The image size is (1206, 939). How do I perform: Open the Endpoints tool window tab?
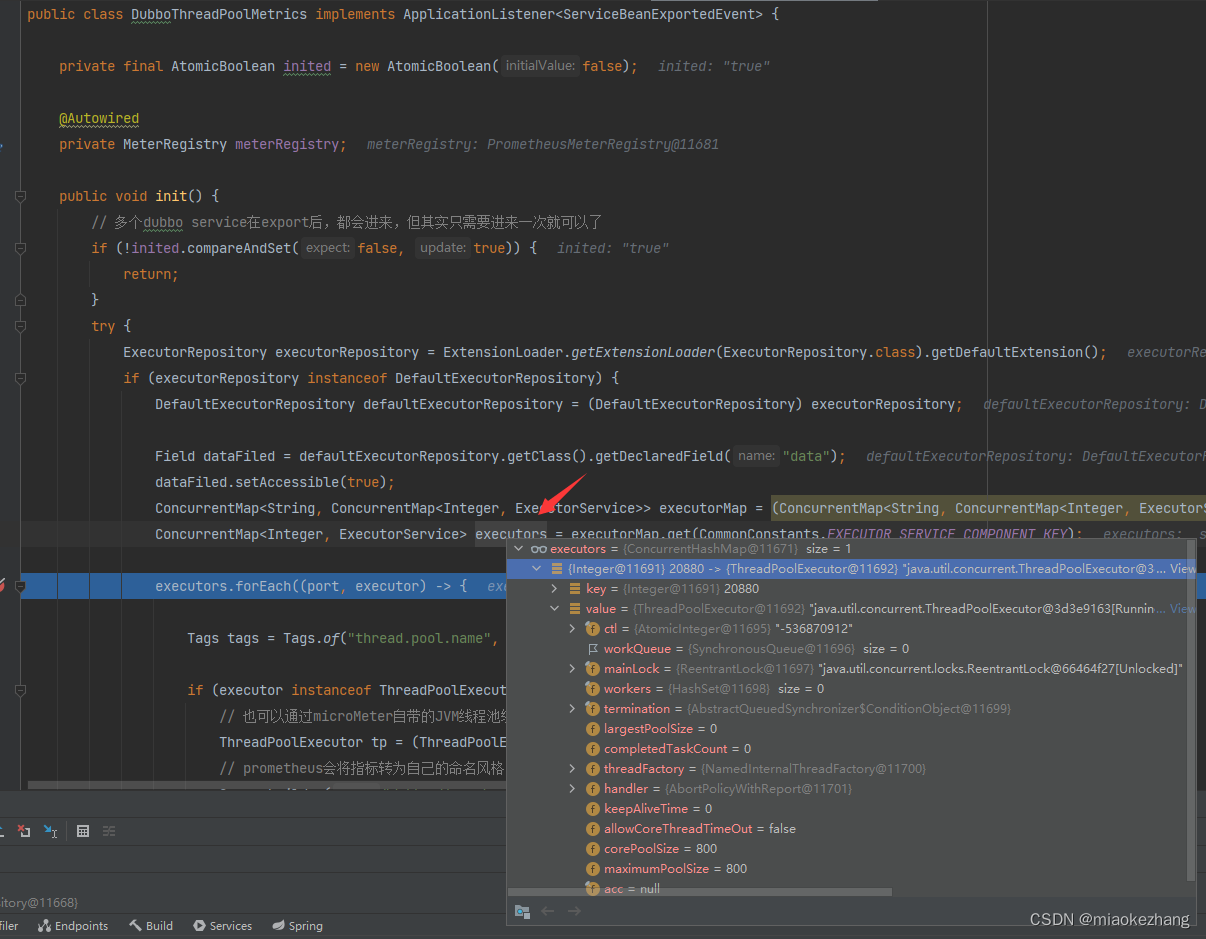[72, 926]
